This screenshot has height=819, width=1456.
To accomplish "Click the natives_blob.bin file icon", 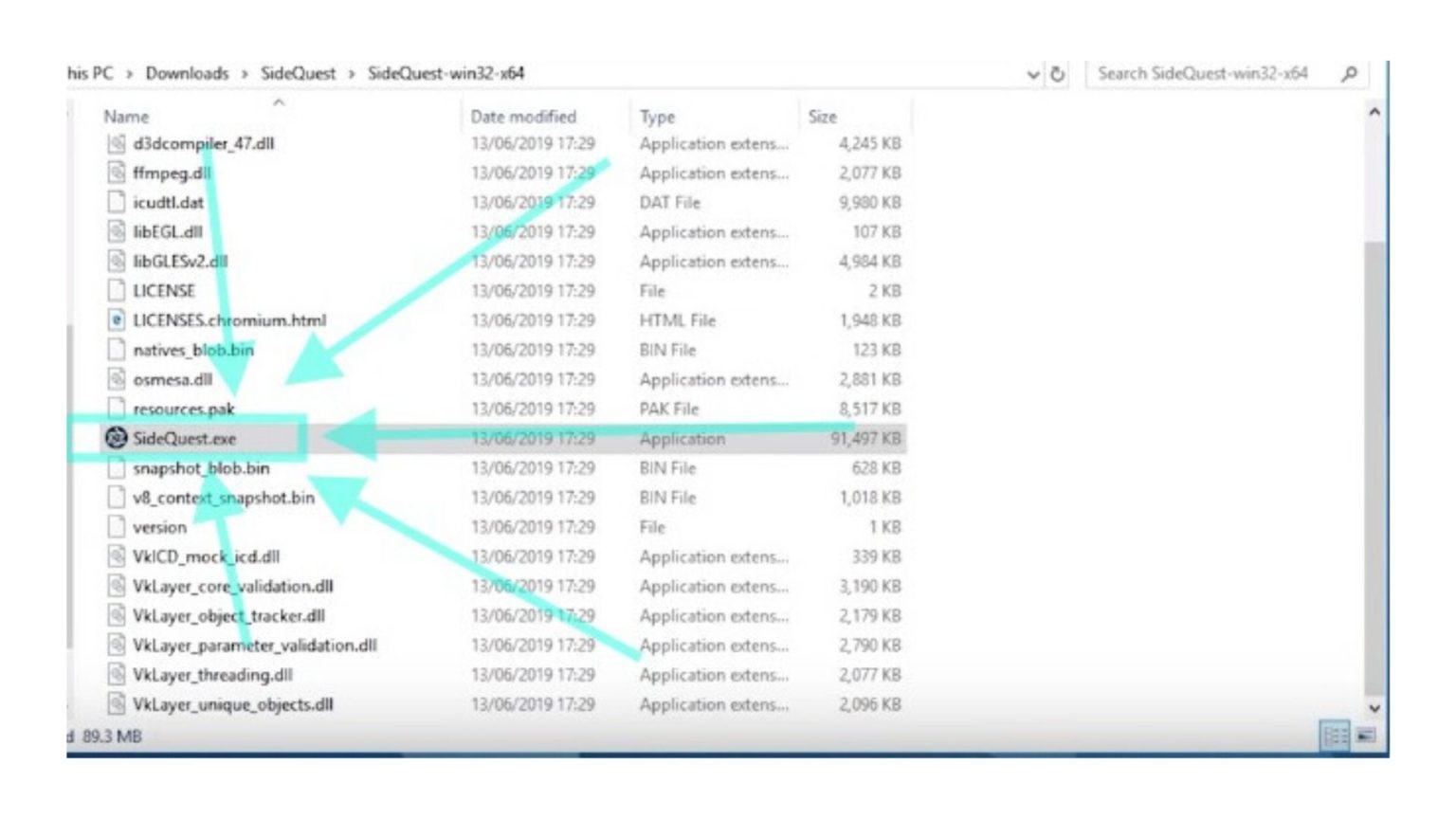I will [x=116, y=350].
